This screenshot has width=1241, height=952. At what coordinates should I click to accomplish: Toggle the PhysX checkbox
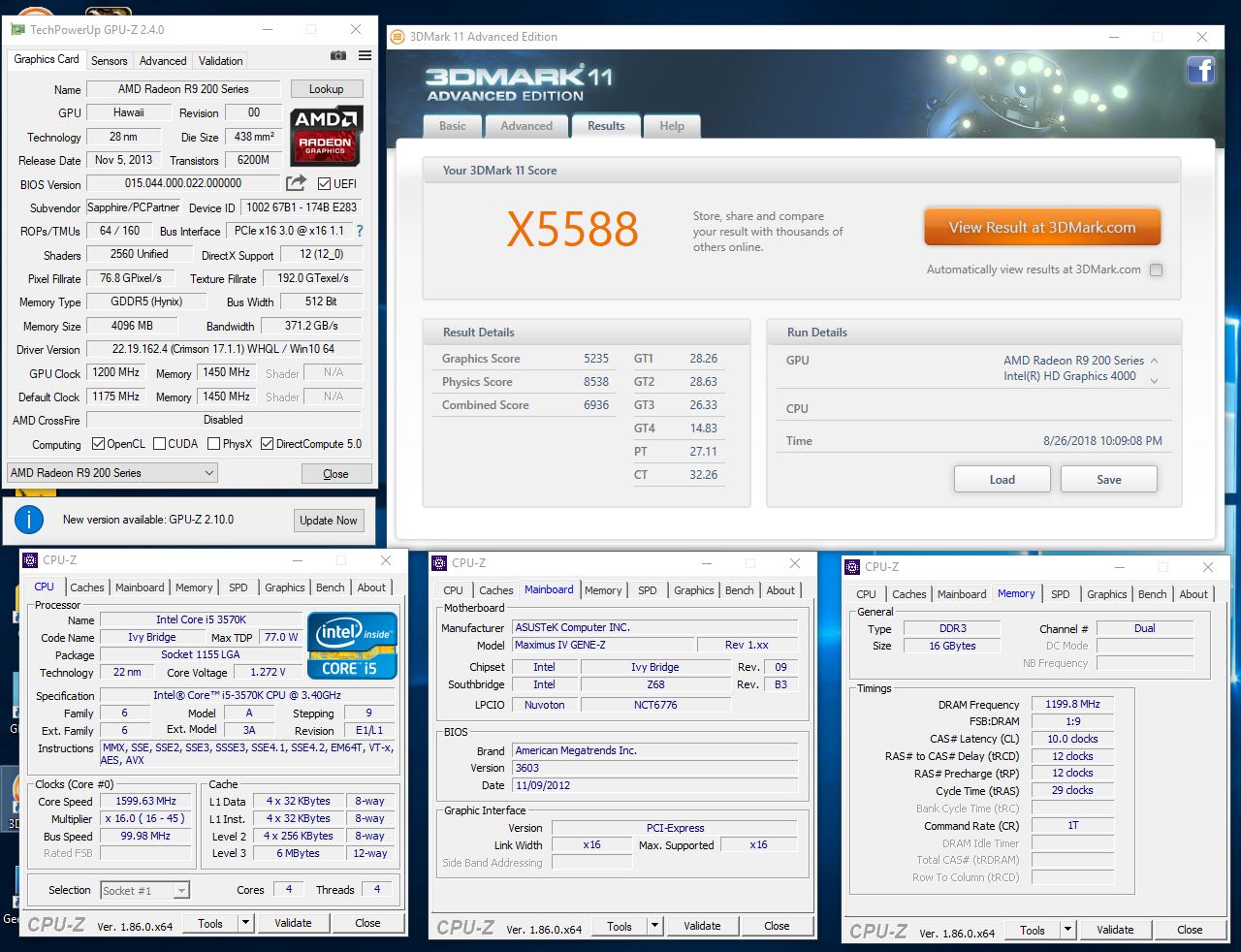click(x=213, y=444)
